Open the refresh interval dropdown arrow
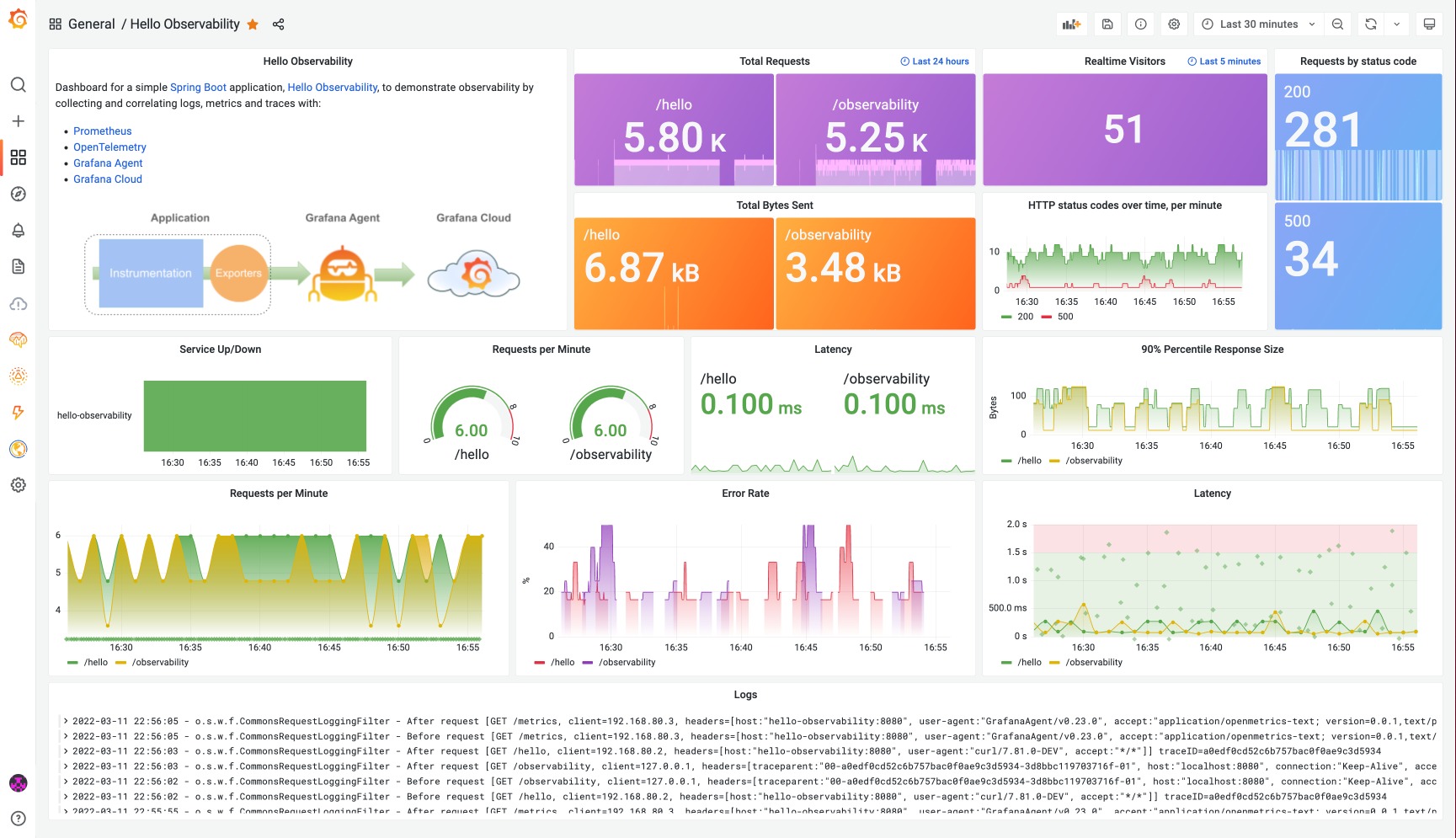Viewport: 1456px width, 838px height. pos(1395,24)
